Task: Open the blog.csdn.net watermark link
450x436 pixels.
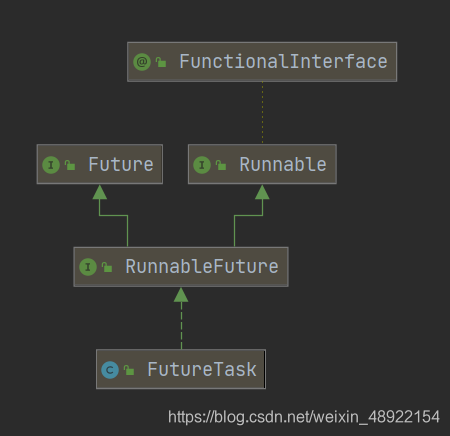Action: (x=304, y=417)
